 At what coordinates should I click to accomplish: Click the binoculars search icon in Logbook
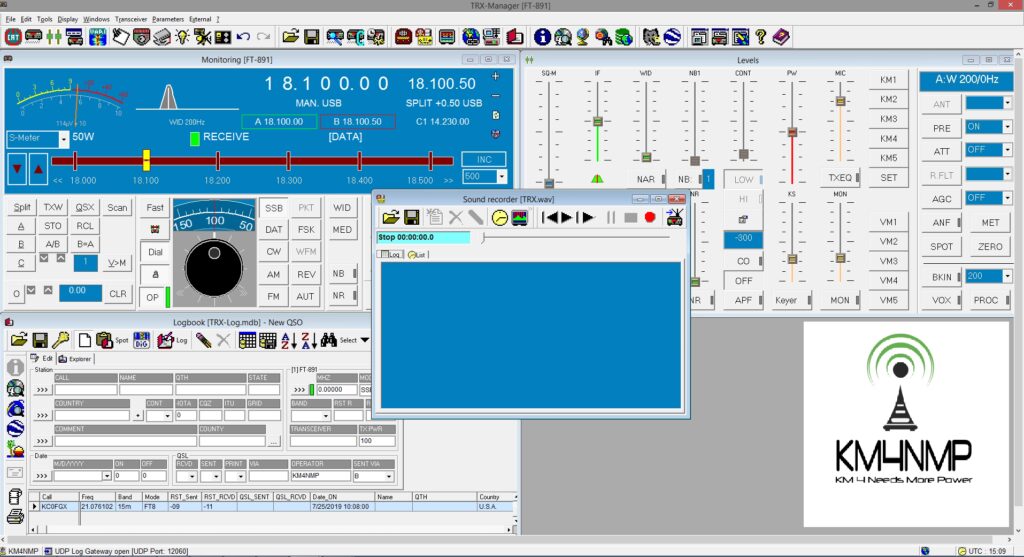click(x=328, y=340)
